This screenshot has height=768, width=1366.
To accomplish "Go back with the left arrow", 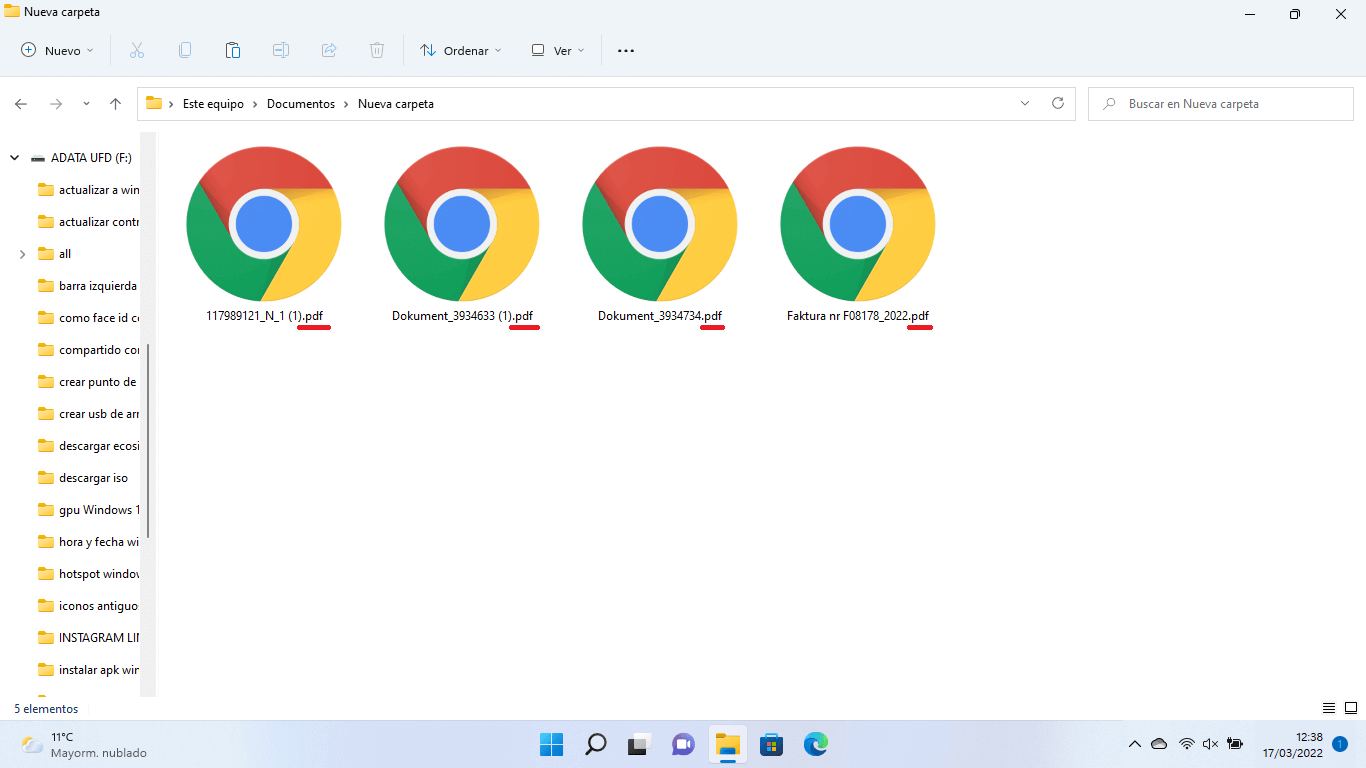I will [21, 104].
